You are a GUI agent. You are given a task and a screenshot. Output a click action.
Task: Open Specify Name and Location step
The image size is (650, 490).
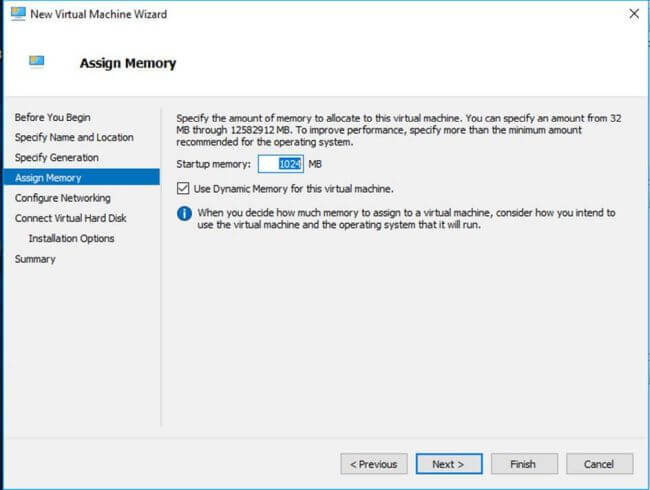point(74,137)
